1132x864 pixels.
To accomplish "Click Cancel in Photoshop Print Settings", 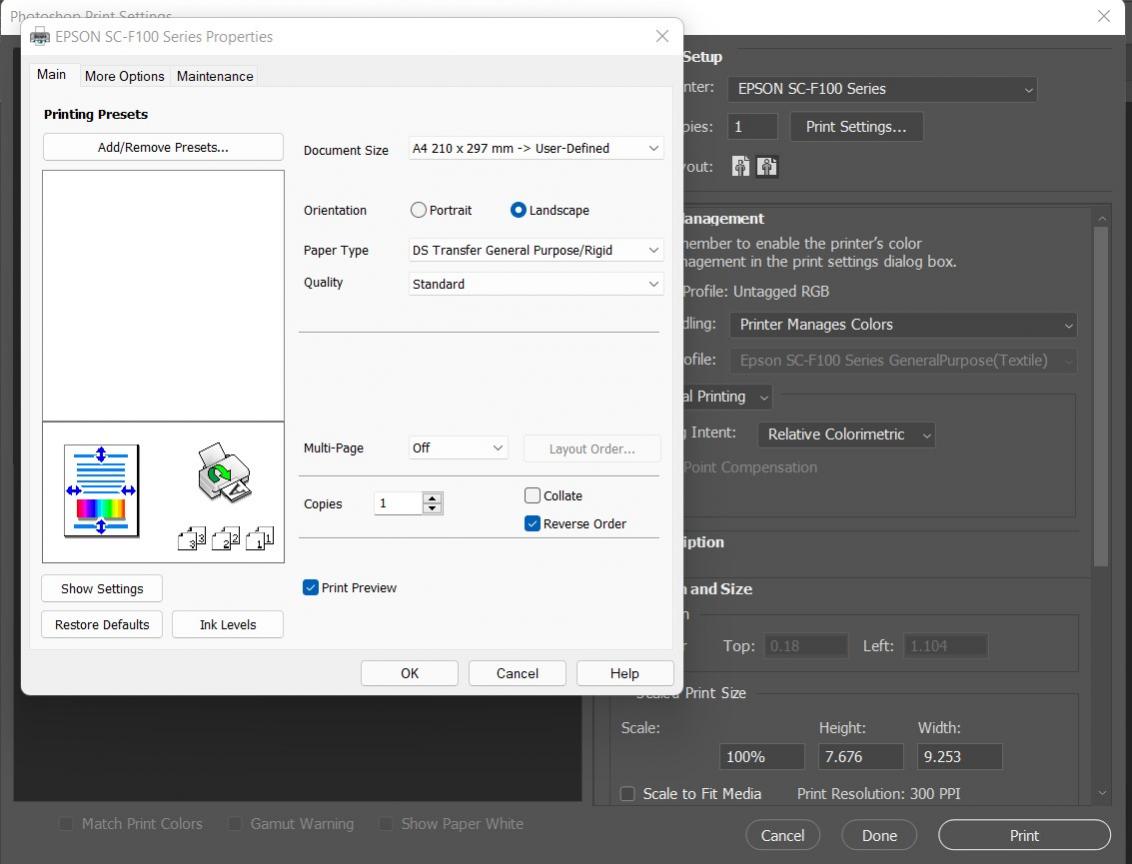I will click(783, 835).
